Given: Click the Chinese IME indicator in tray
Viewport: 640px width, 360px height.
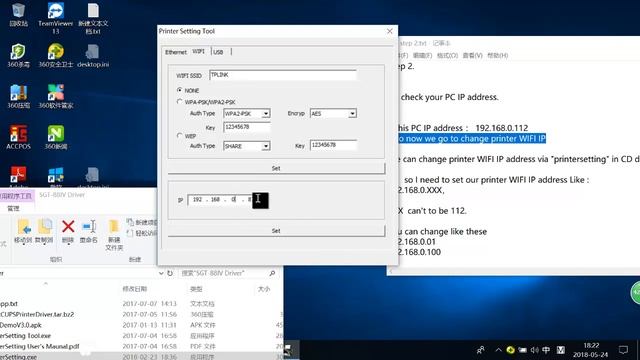Looking at the screenshot, I should pos(546,350).
